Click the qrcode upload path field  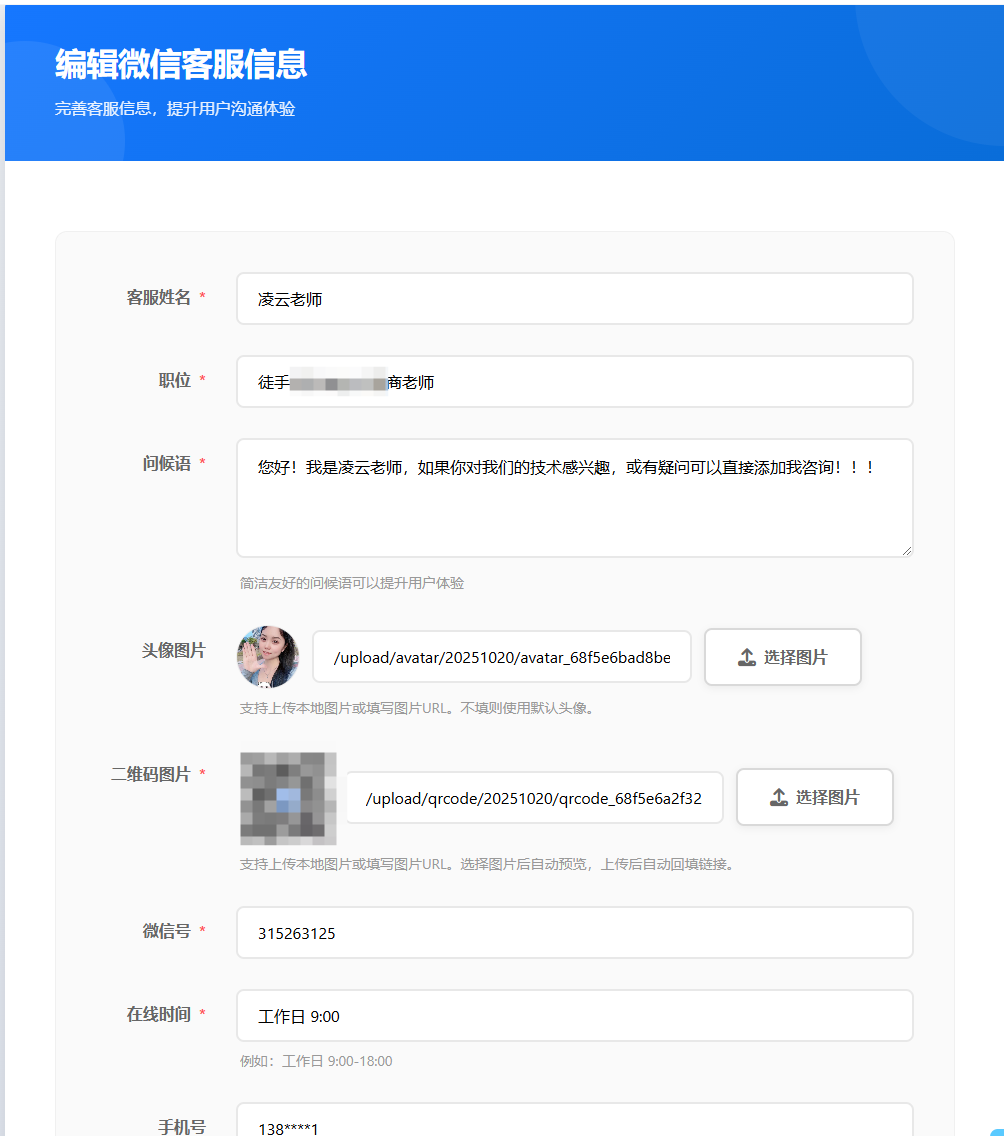[x=534, y=798]
